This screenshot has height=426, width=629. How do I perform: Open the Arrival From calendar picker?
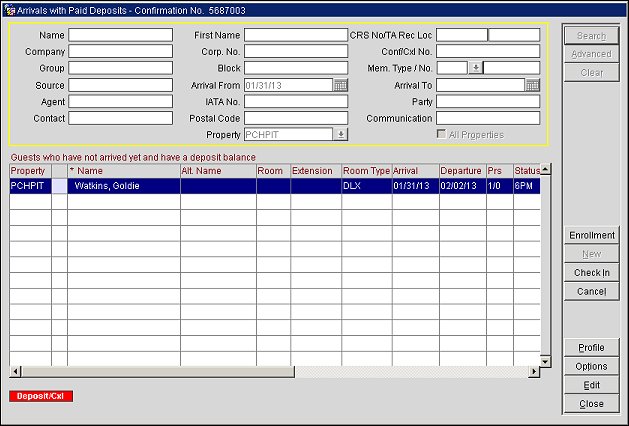click(x=340, y=85)
